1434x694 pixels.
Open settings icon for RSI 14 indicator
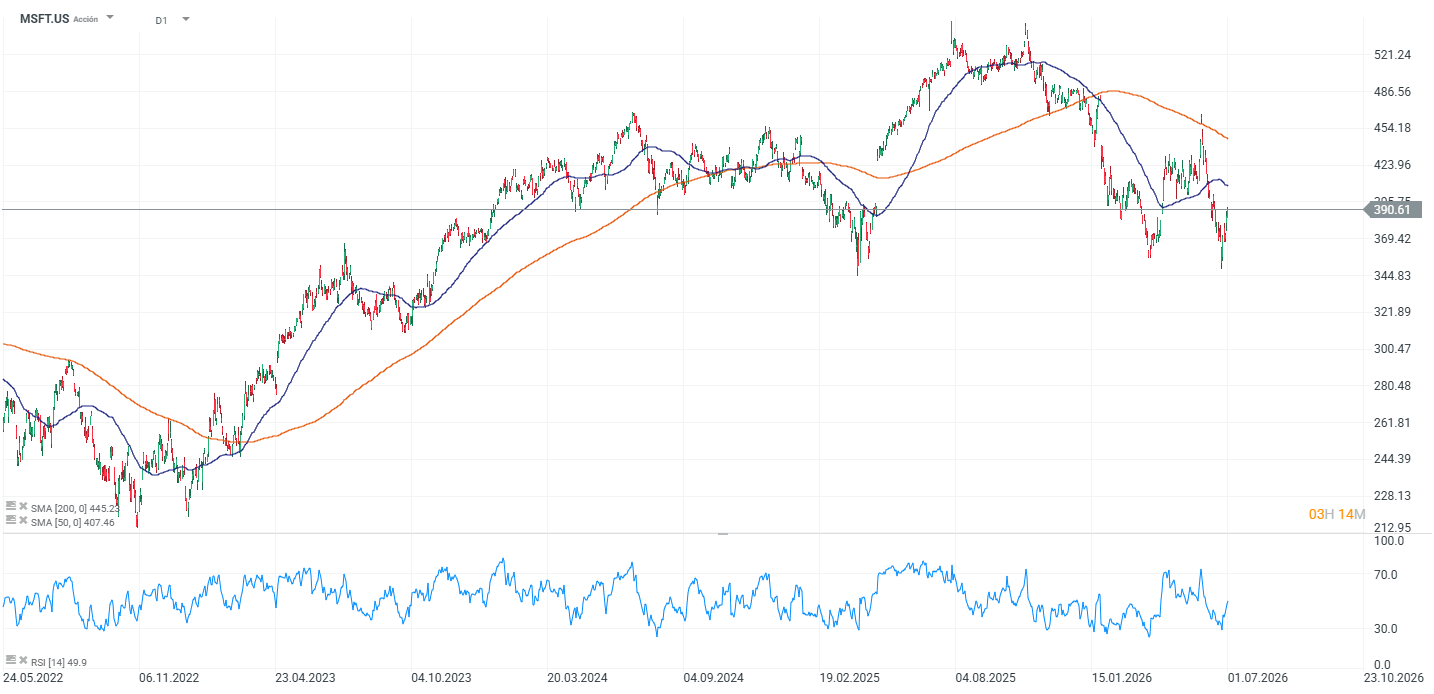[11, 660]
